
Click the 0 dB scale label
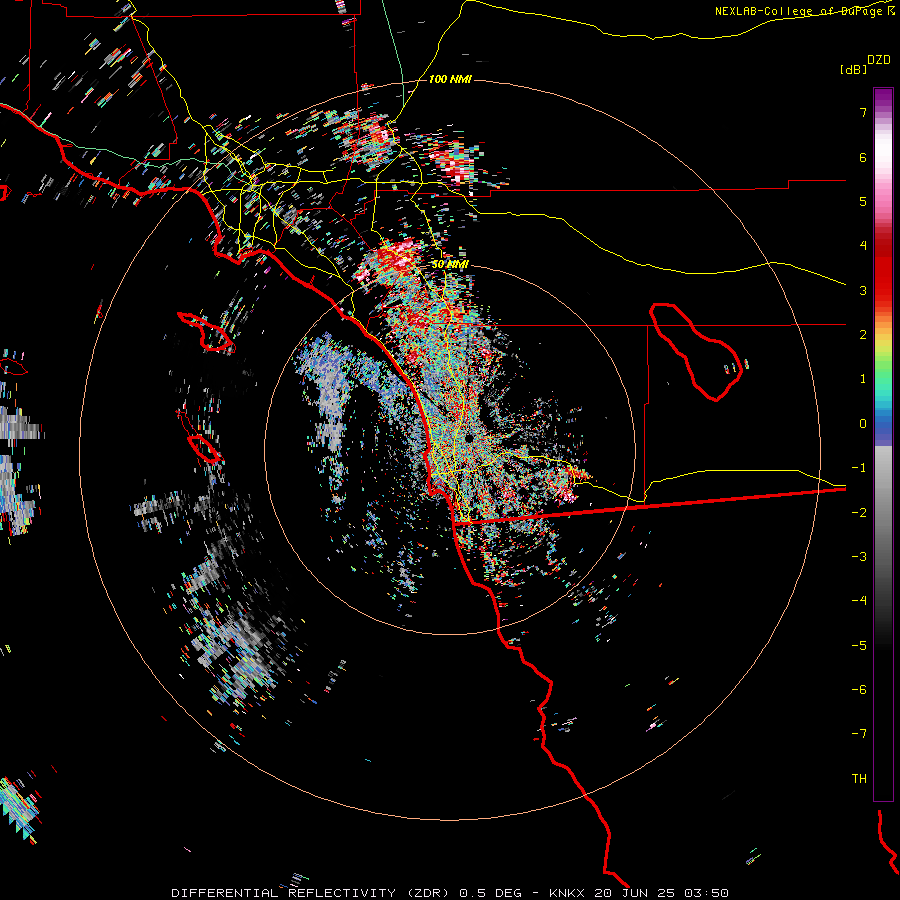click(x=863, y=424)
